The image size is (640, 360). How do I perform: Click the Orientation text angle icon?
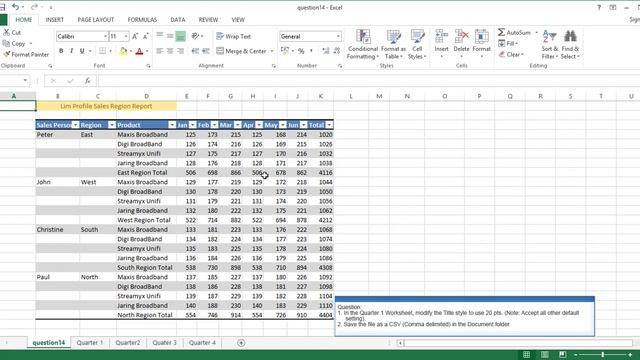196,36
